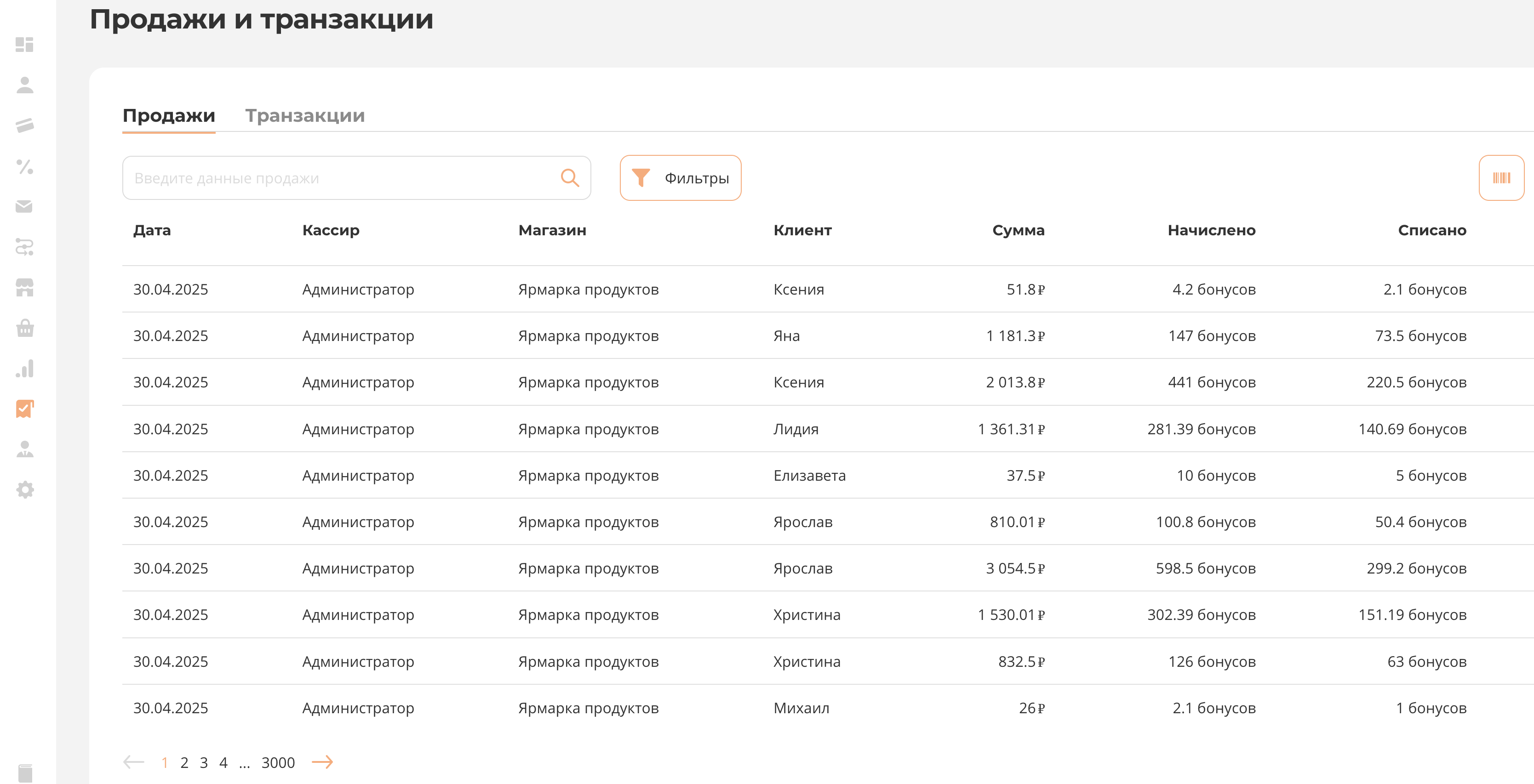
Task: Click the search magnifier icon
Action: (x=569, y=178)
